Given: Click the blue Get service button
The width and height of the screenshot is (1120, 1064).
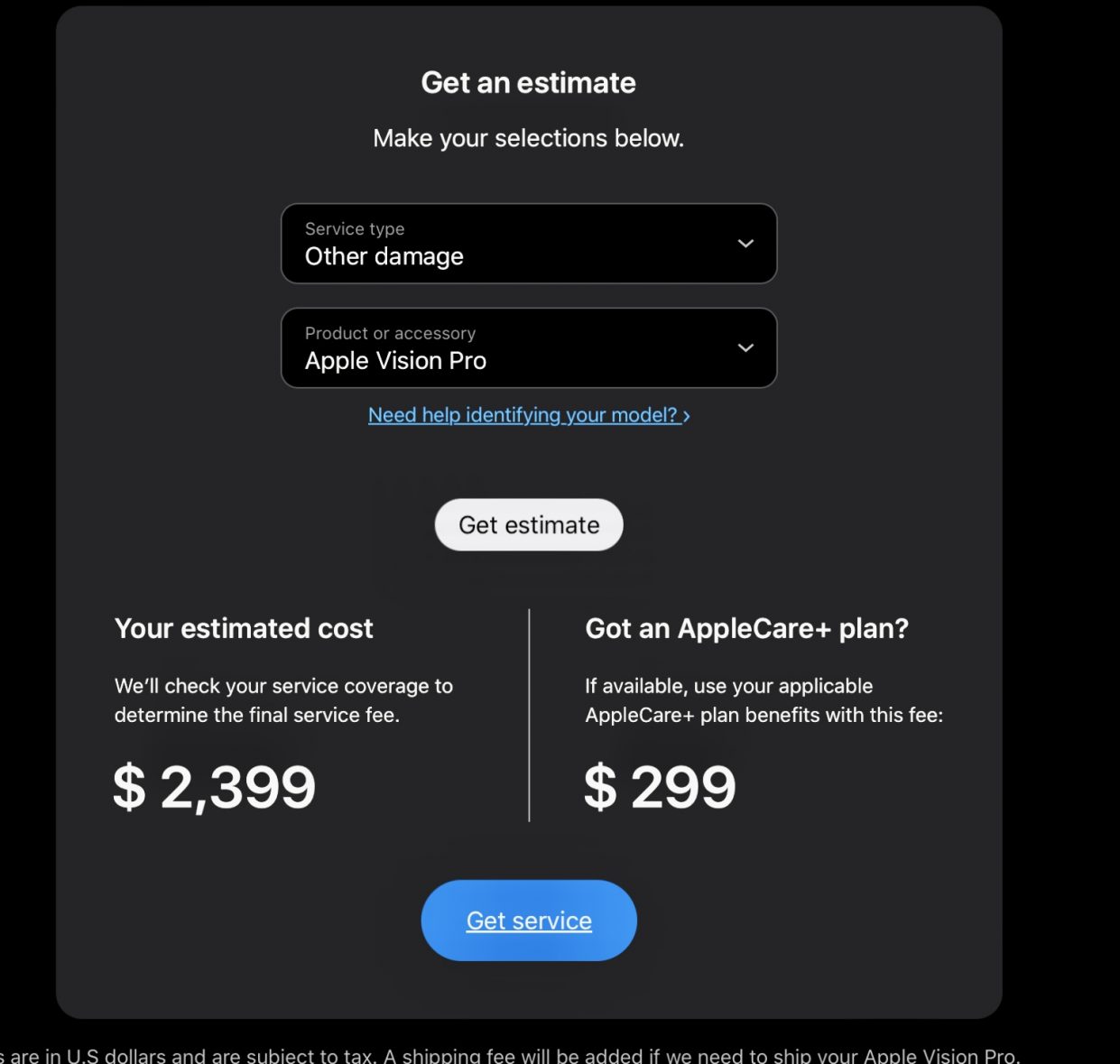Looking at the screenshot, I should coord(529,921).
